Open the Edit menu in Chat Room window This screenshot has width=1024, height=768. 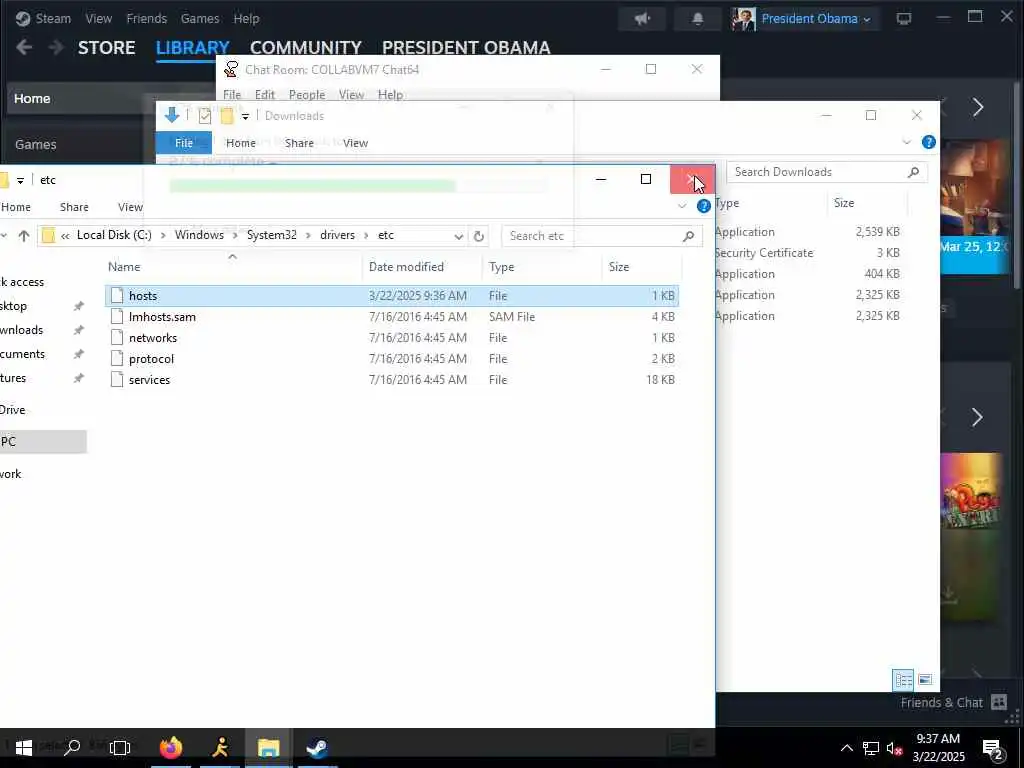[x=264, y=95]
